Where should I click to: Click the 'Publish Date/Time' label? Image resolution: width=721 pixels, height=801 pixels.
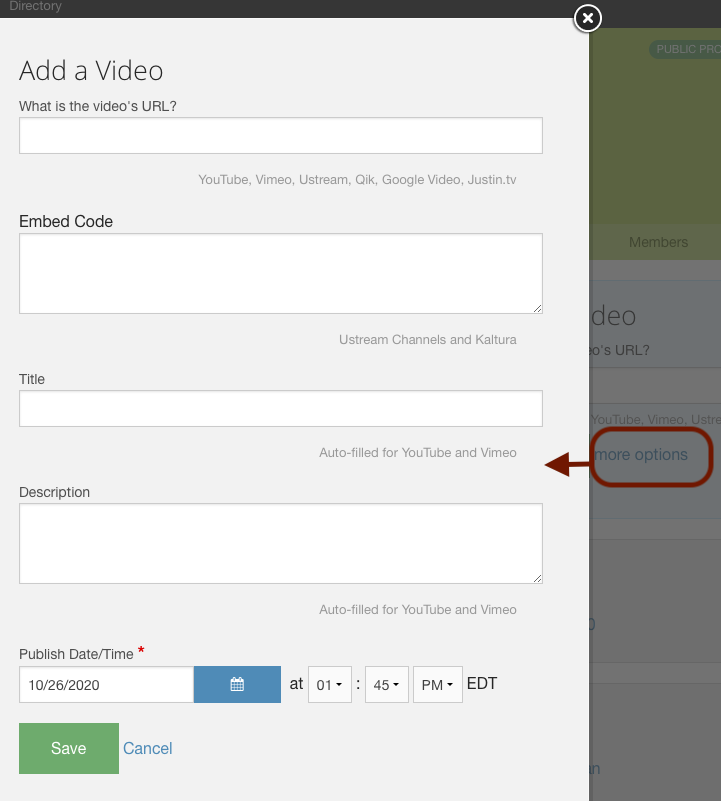point(76,654)
